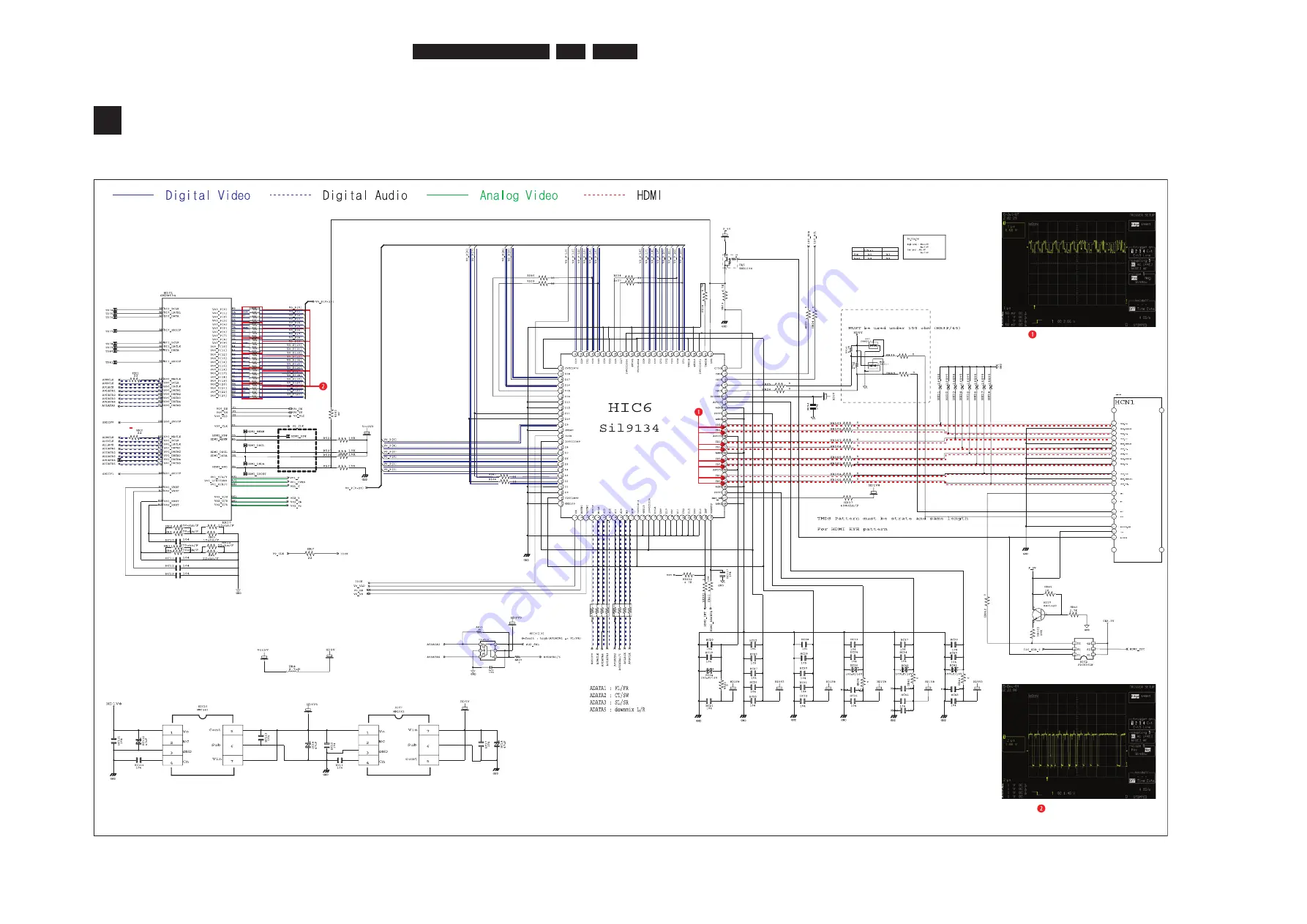1307x924 pixels.
Task: Click the "HCN1" connector label
Action: click(x=1124, y=402)
